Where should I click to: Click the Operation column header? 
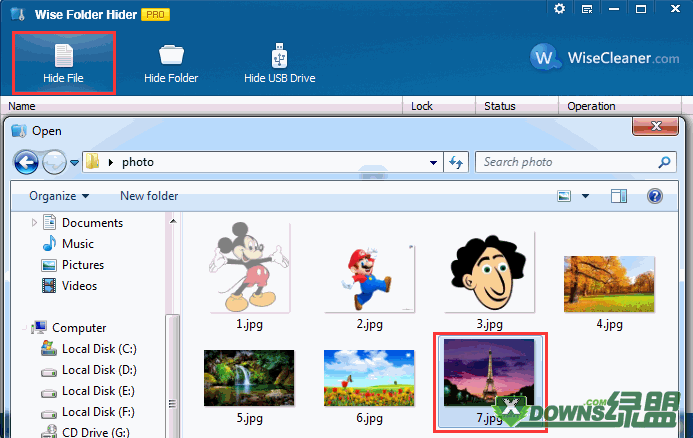click(591, 106)
